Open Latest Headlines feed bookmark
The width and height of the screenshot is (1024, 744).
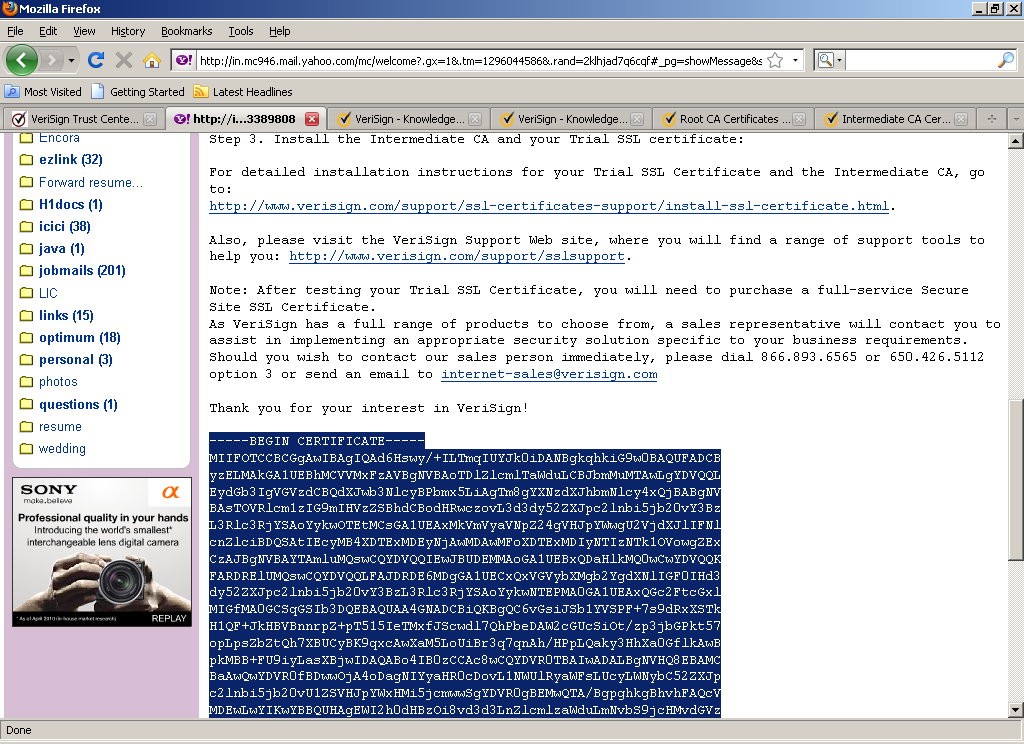pos(243,91)
